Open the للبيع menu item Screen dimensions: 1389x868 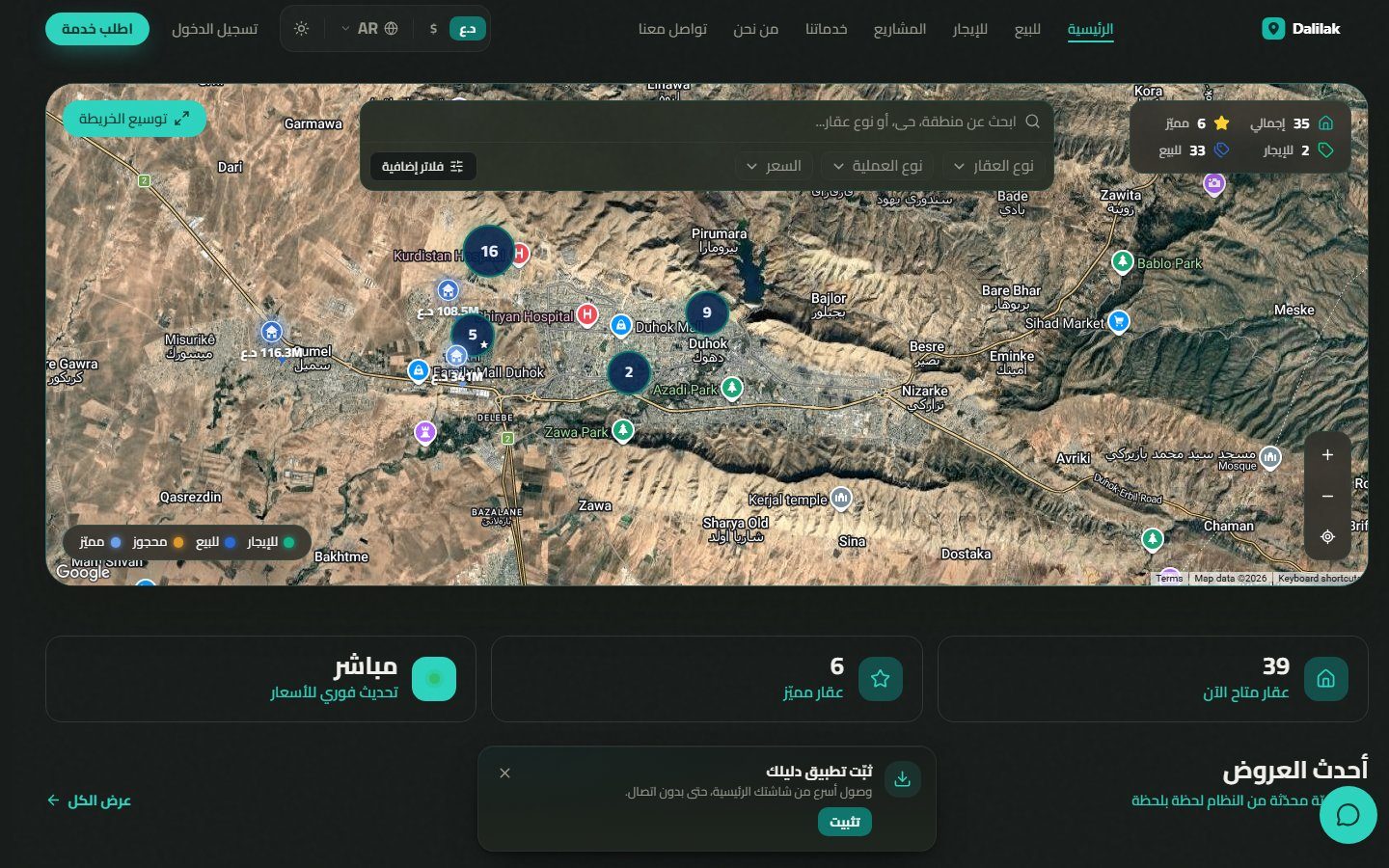[x=1027, y=29]
